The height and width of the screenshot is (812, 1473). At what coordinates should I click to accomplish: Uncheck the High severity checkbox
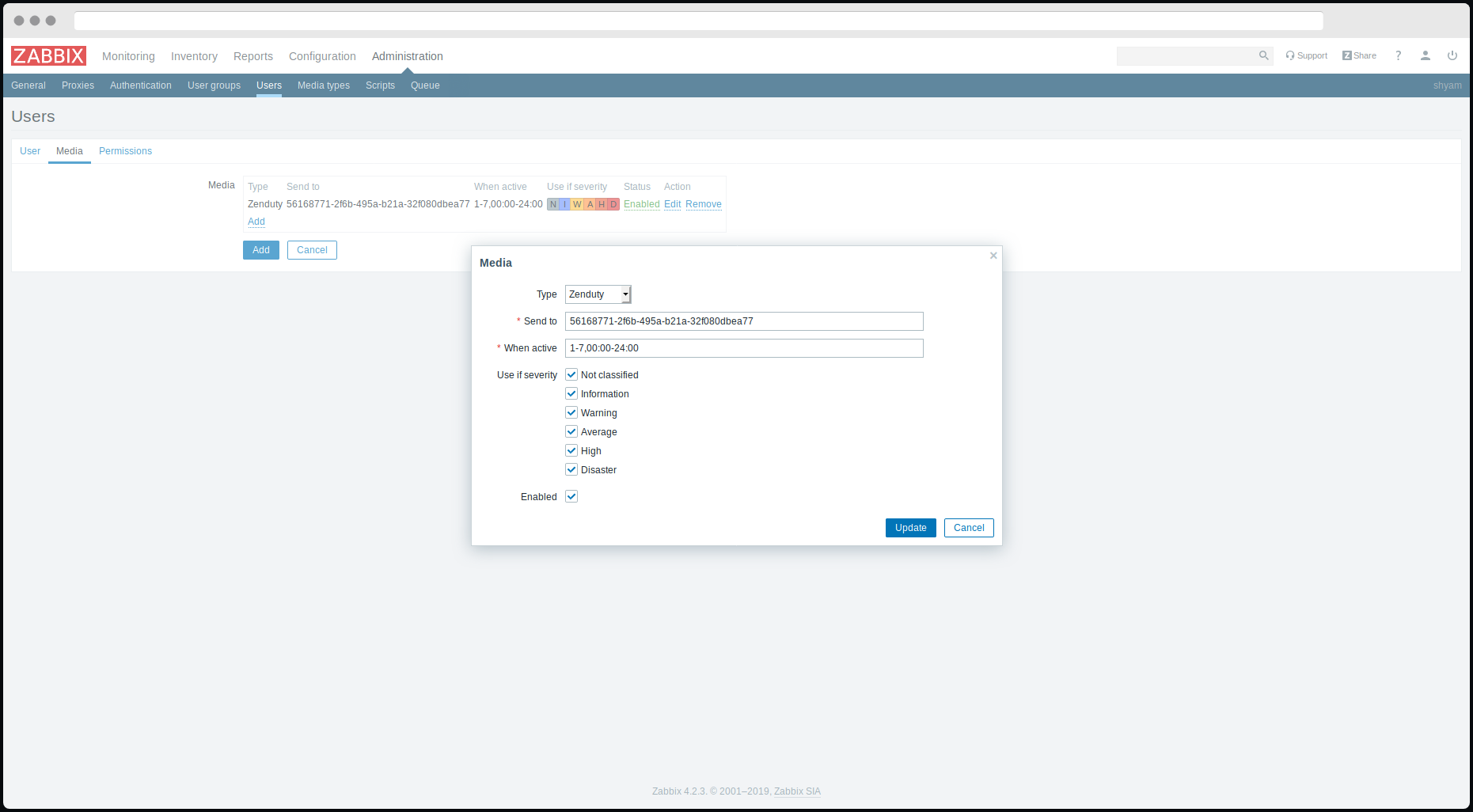pyautogui.click(x=571, y=450)
